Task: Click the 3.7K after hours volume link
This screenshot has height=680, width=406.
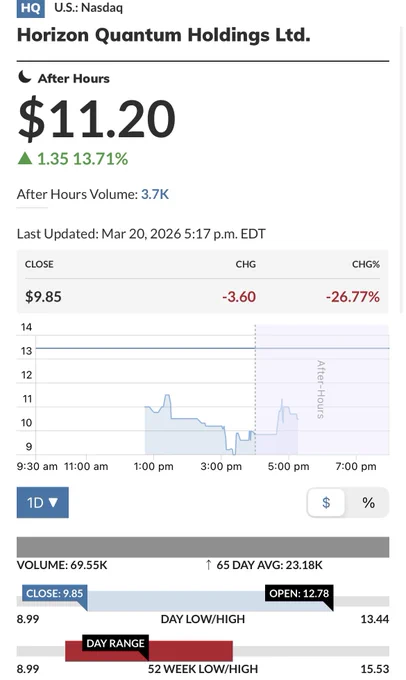Action: point(155,194)
